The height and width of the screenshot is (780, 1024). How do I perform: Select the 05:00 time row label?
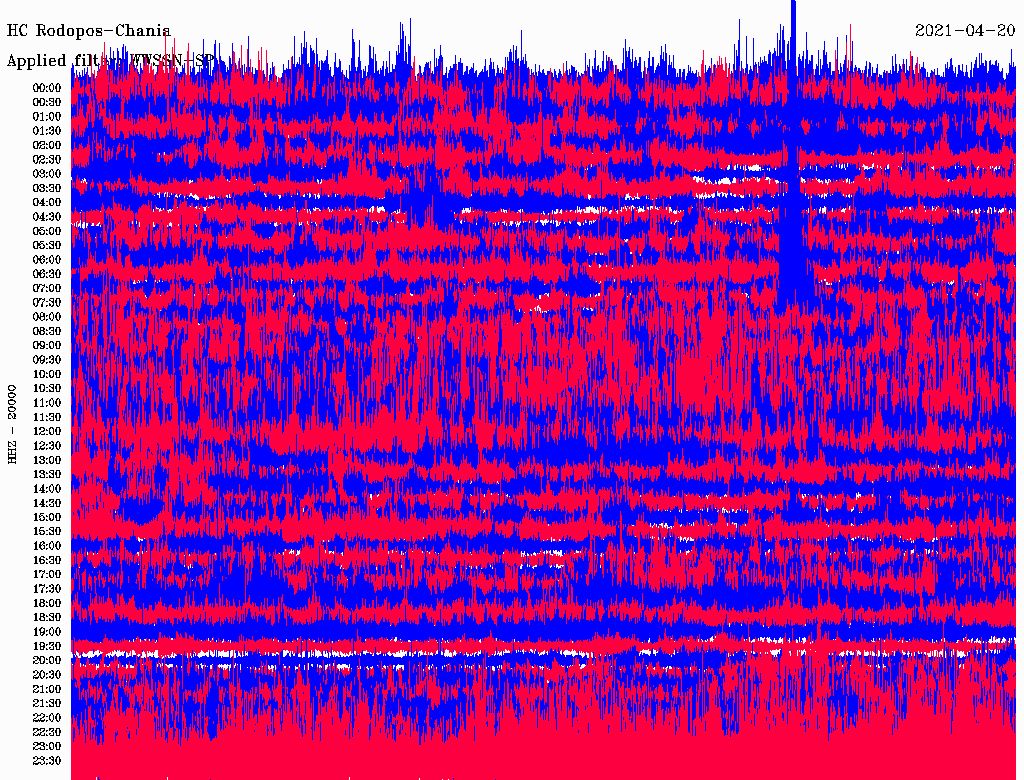click(x=47, y=231)
